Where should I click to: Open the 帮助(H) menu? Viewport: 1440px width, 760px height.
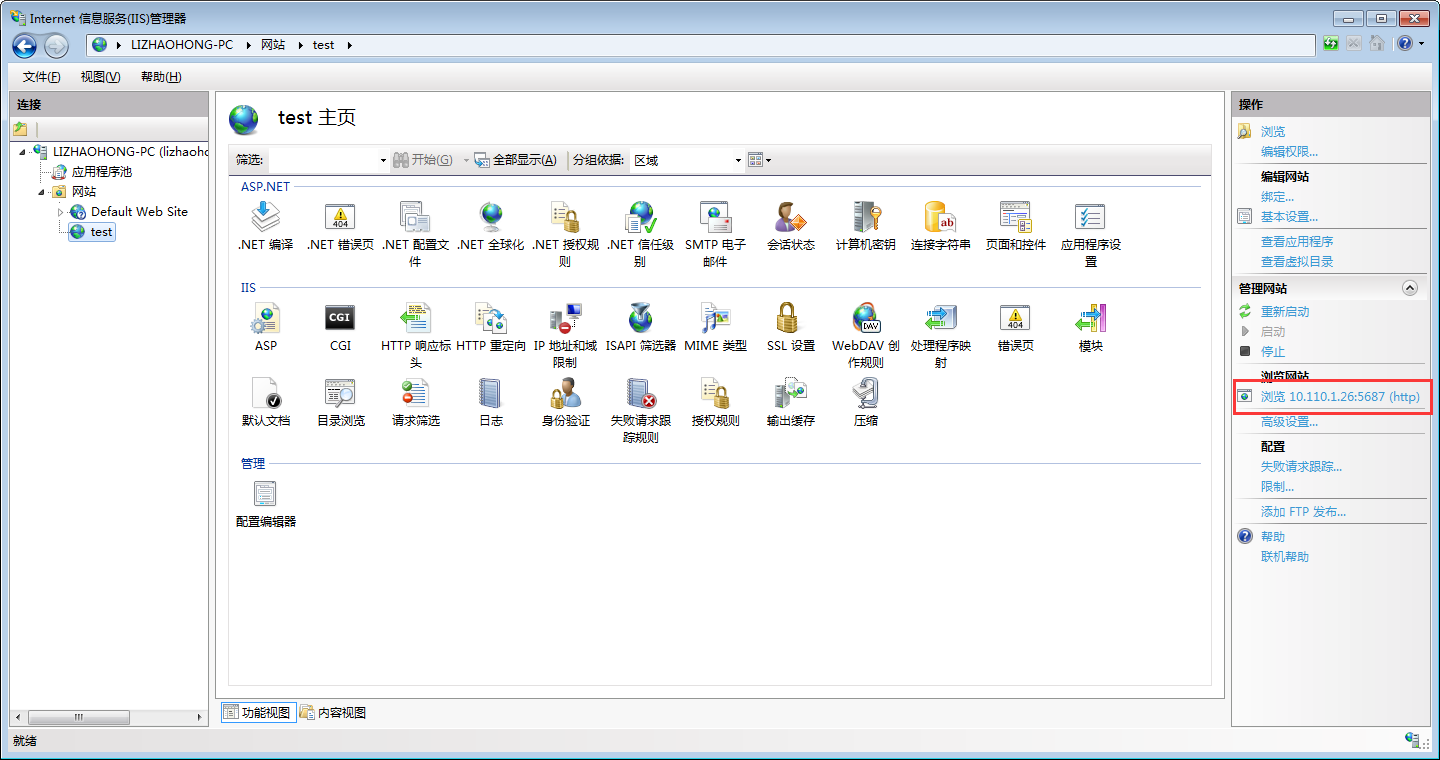click(160, 77)
